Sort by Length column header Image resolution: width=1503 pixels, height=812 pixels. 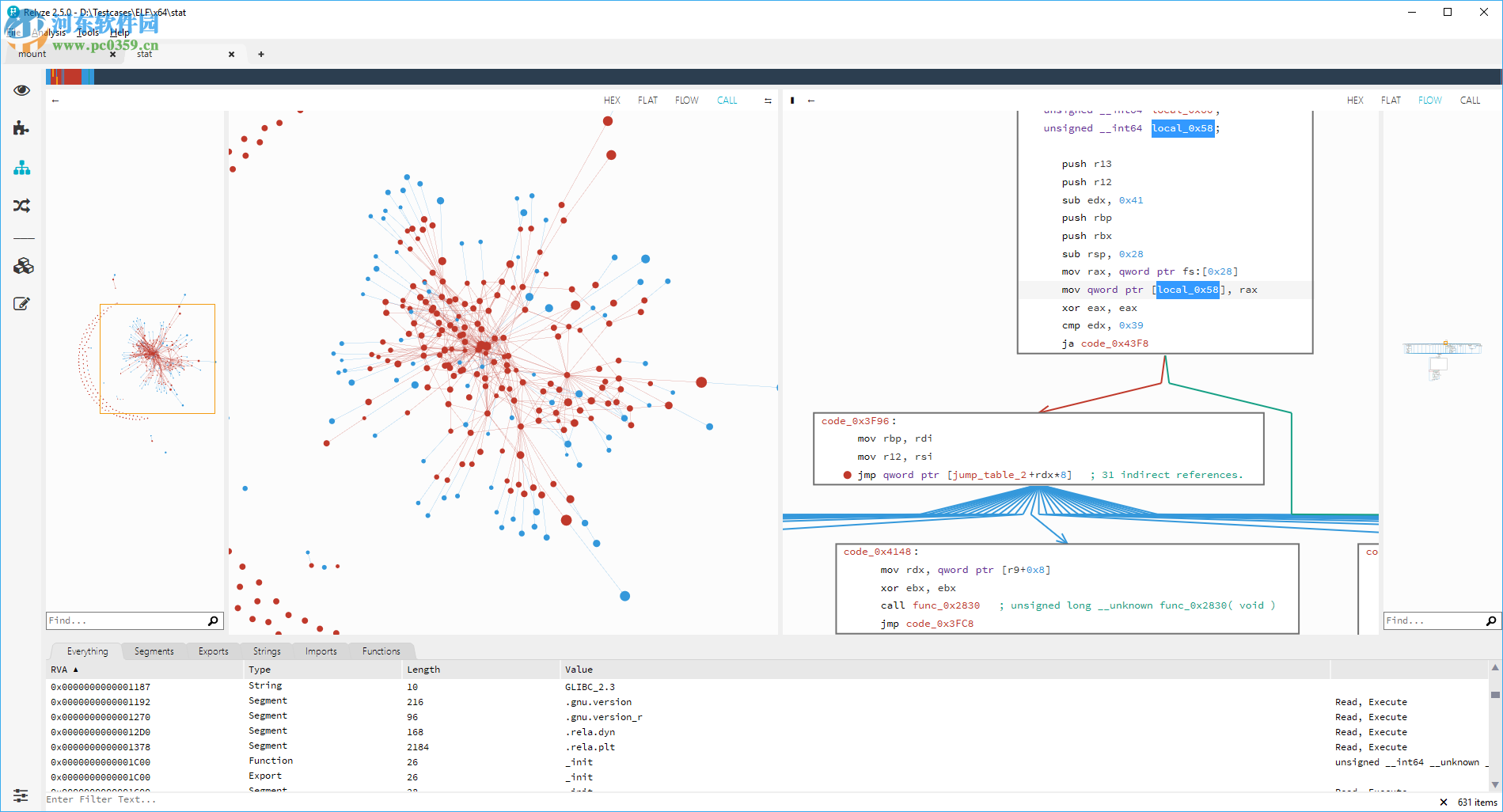481,670
